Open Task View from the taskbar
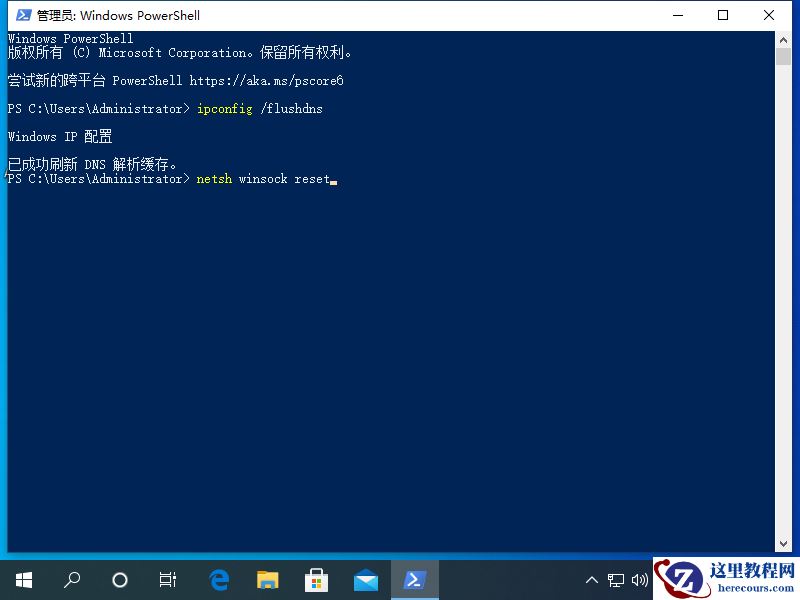 pos(167,580)
